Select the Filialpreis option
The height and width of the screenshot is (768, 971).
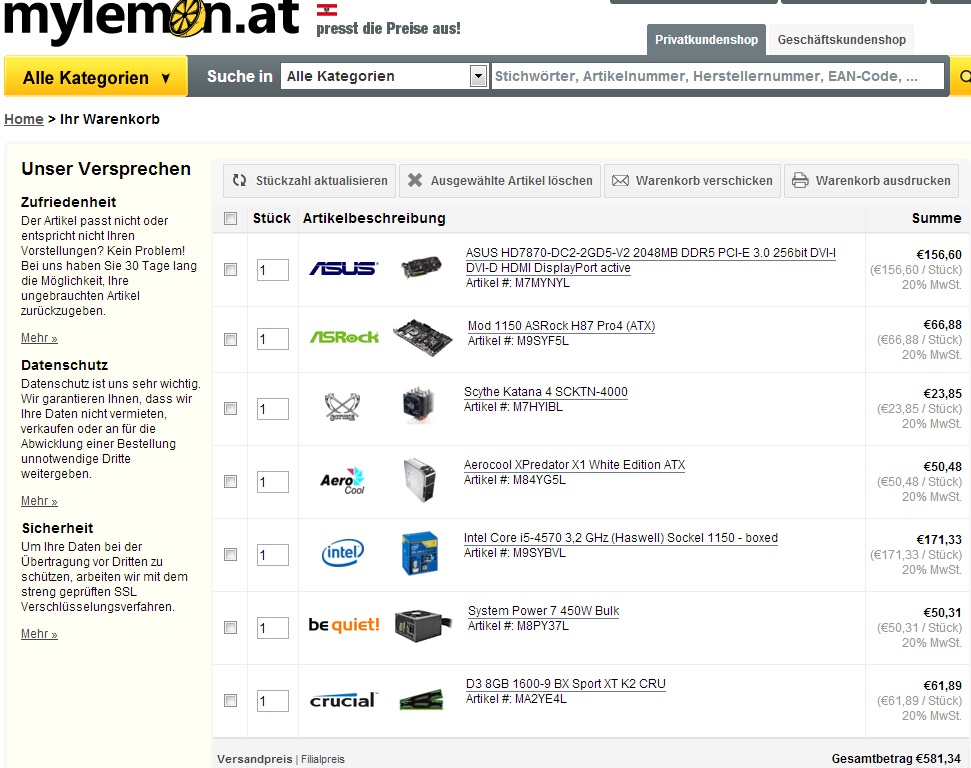click(323, 759)
